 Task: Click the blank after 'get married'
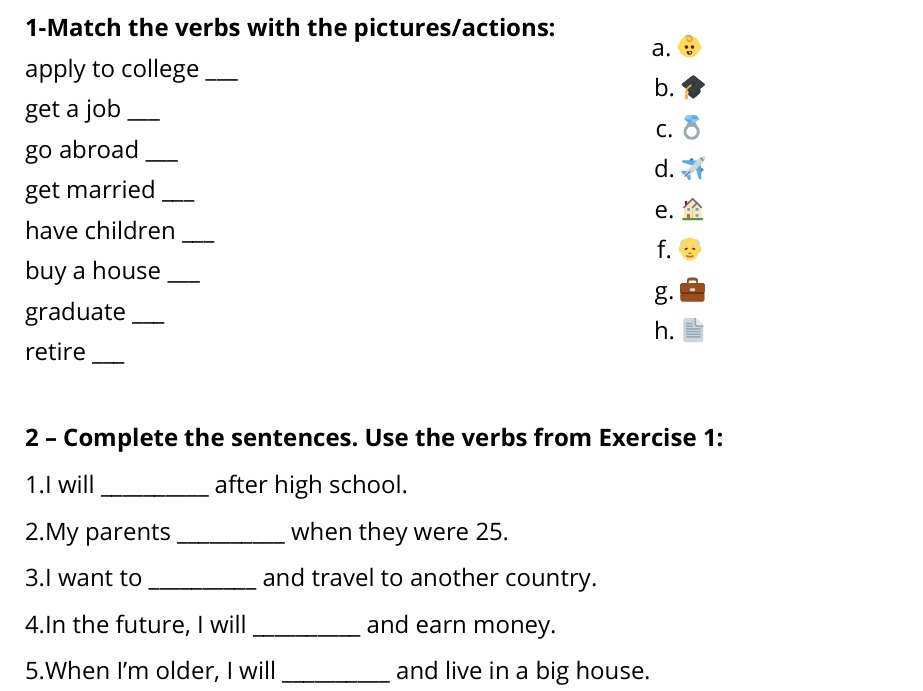tap(178, 197)
